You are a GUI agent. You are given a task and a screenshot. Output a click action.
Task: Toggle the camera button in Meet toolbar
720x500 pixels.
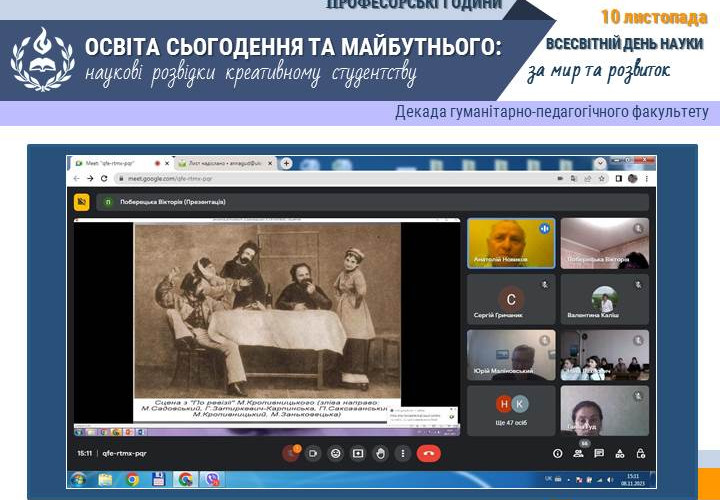[x=313, y=454]
